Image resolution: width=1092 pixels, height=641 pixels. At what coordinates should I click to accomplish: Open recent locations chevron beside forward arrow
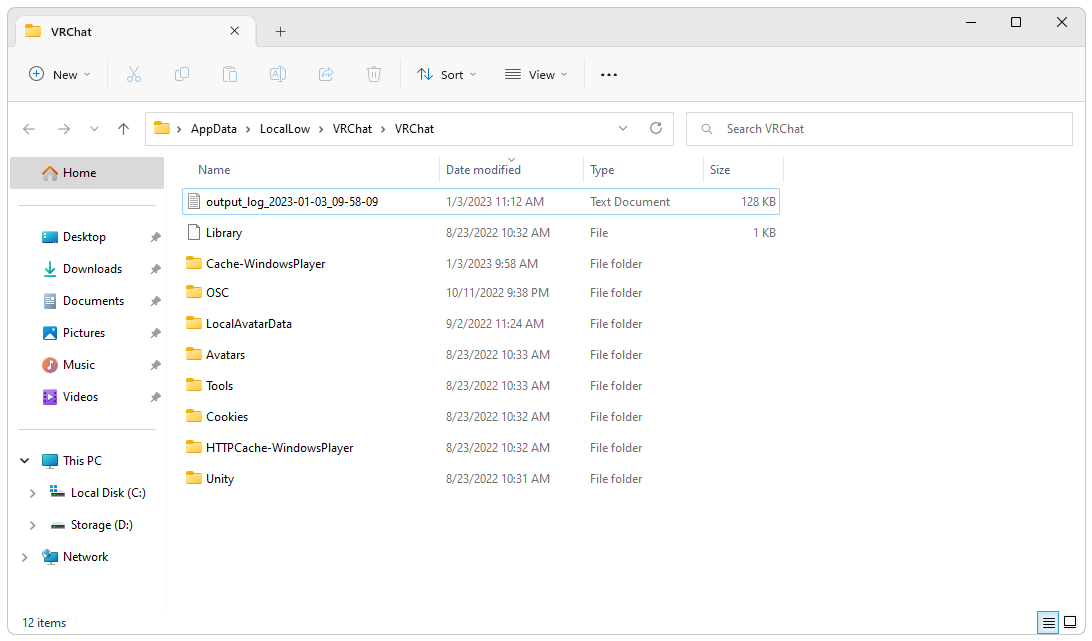(94, 129)
